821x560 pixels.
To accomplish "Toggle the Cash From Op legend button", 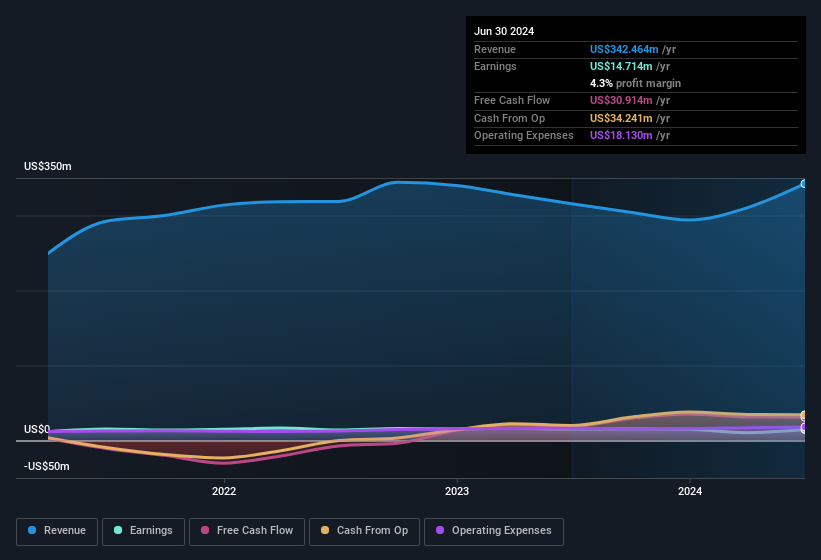I will click(x=364, y=531).
